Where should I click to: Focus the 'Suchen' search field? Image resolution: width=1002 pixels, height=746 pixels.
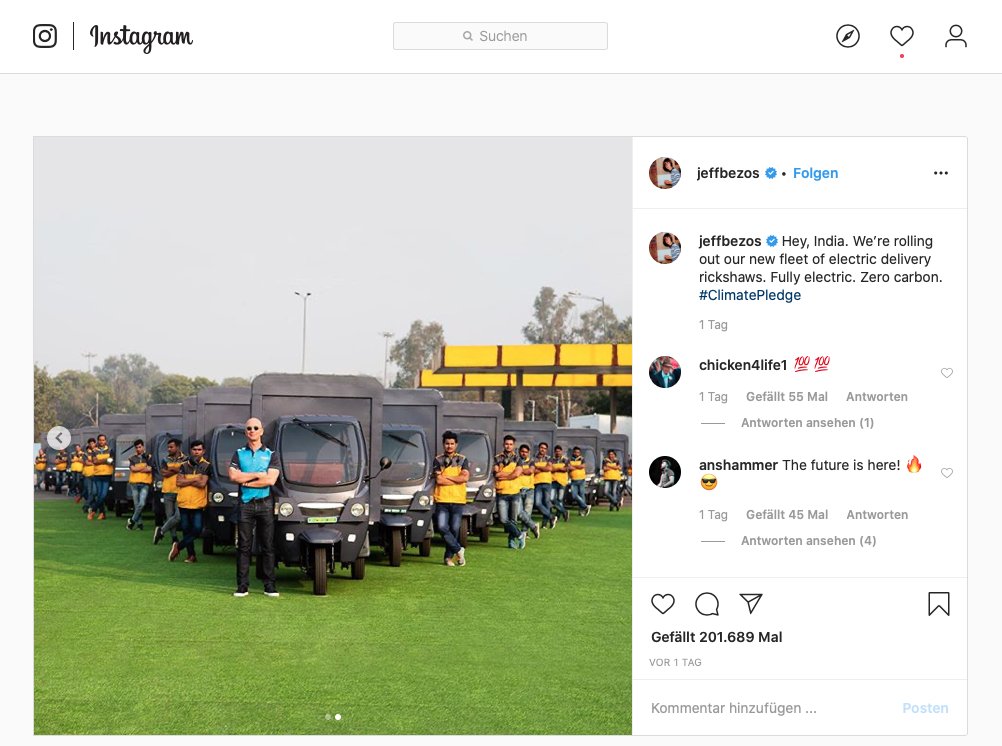tap(500, 36)
